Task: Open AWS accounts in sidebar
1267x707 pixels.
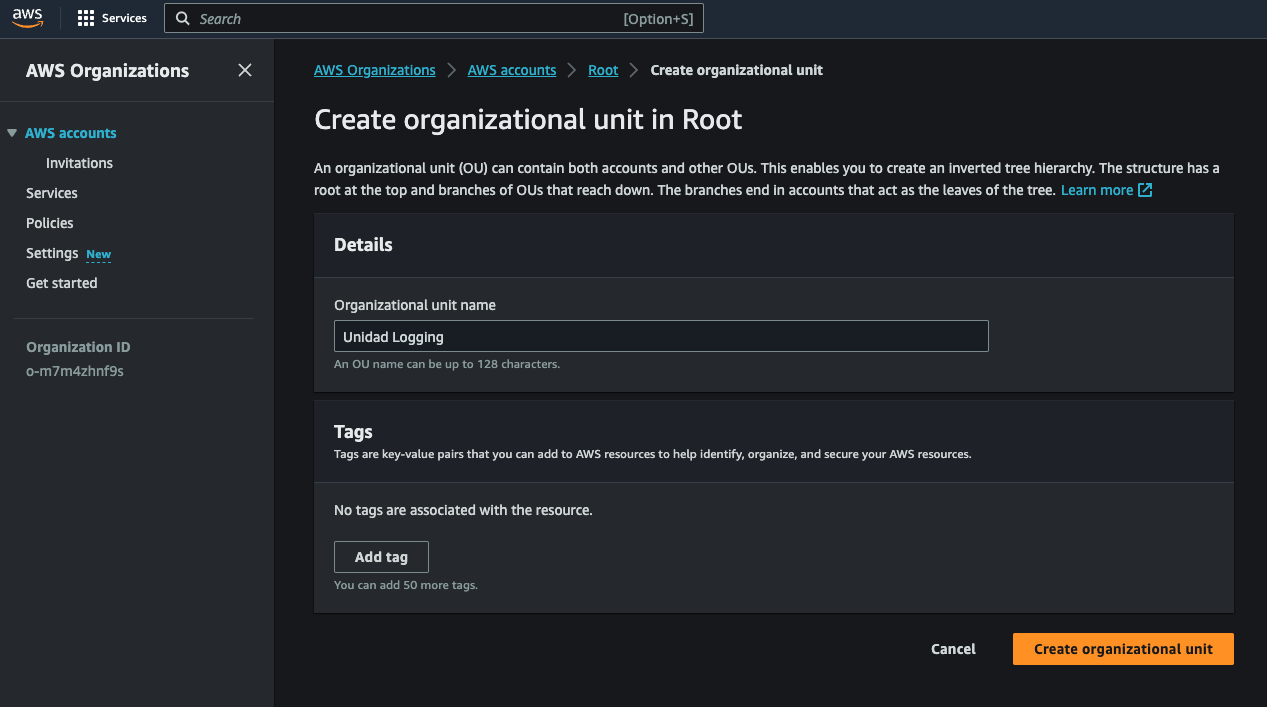Action: [70, 133]
